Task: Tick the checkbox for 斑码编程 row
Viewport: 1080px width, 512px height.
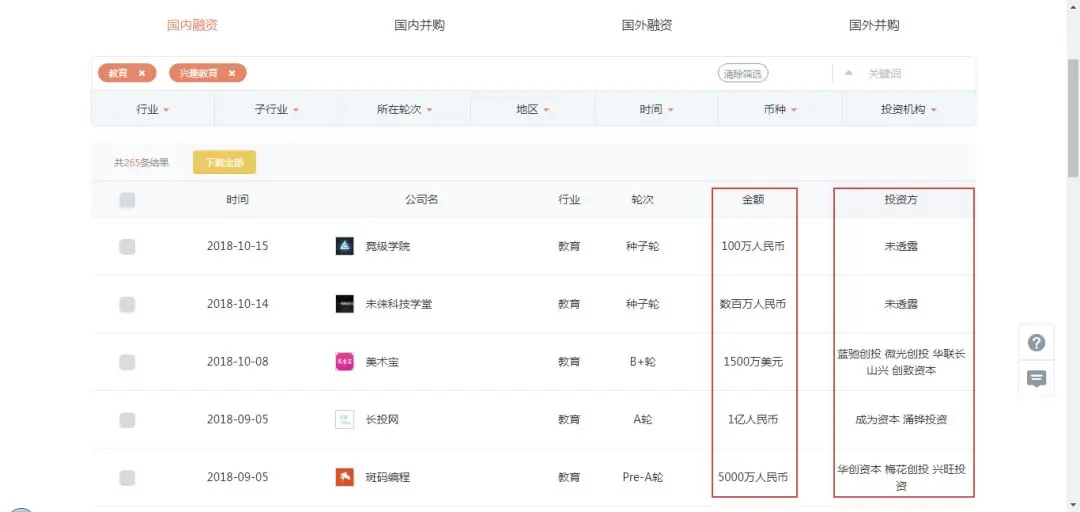Action: click(x=127, y=477)
